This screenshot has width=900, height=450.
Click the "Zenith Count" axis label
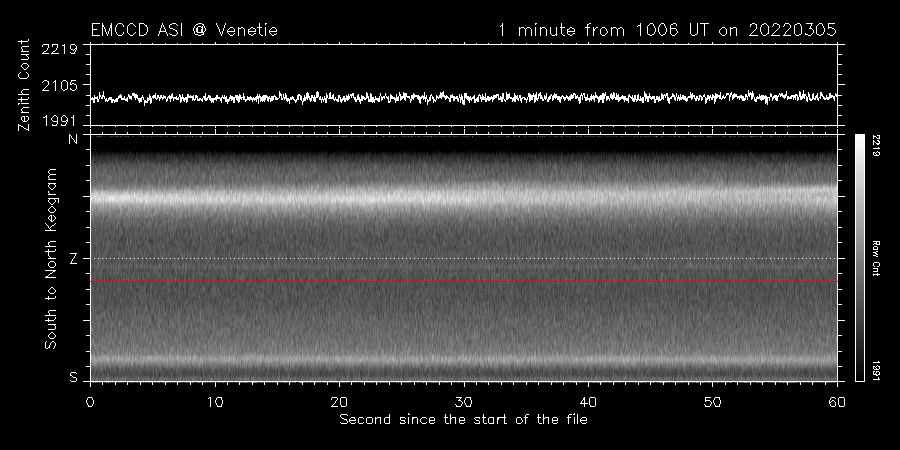click(24, 85)
